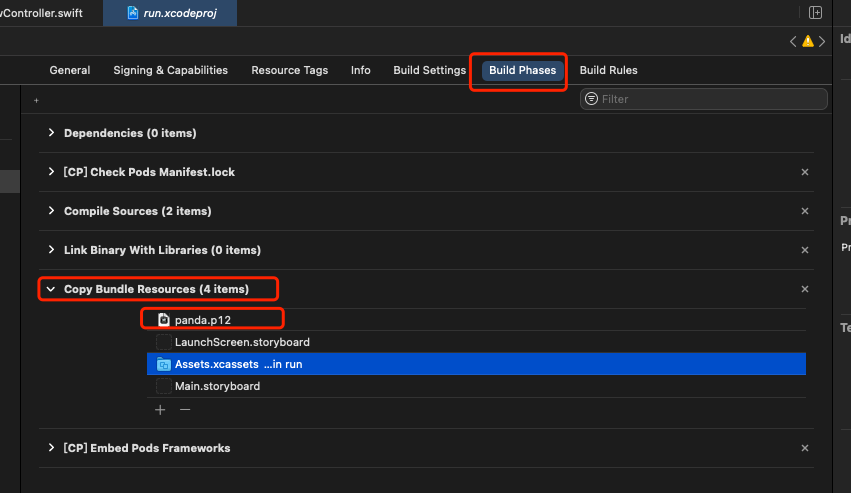Click plus button below Main.storyboard
851x493 pixels.
pyautogui.click(x=160, y=409)
